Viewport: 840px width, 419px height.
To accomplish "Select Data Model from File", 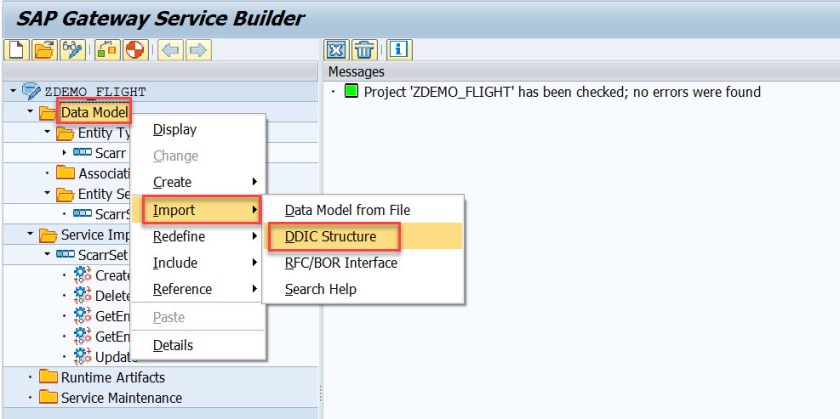I will coord(363,210).
